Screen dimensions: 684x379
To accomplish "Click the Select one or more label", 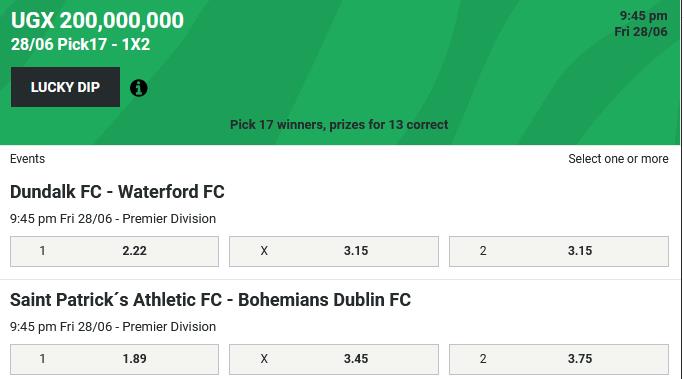I will [618, 159].
